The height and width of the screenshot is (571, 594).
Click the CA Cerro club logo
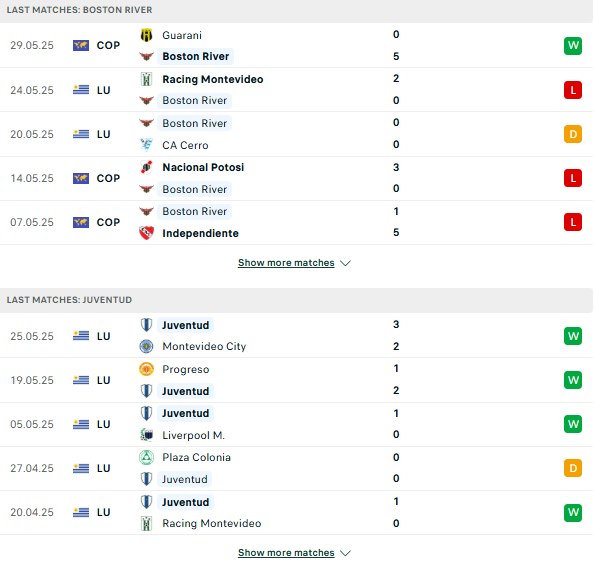pyautogui.click(x=146, y=145)
